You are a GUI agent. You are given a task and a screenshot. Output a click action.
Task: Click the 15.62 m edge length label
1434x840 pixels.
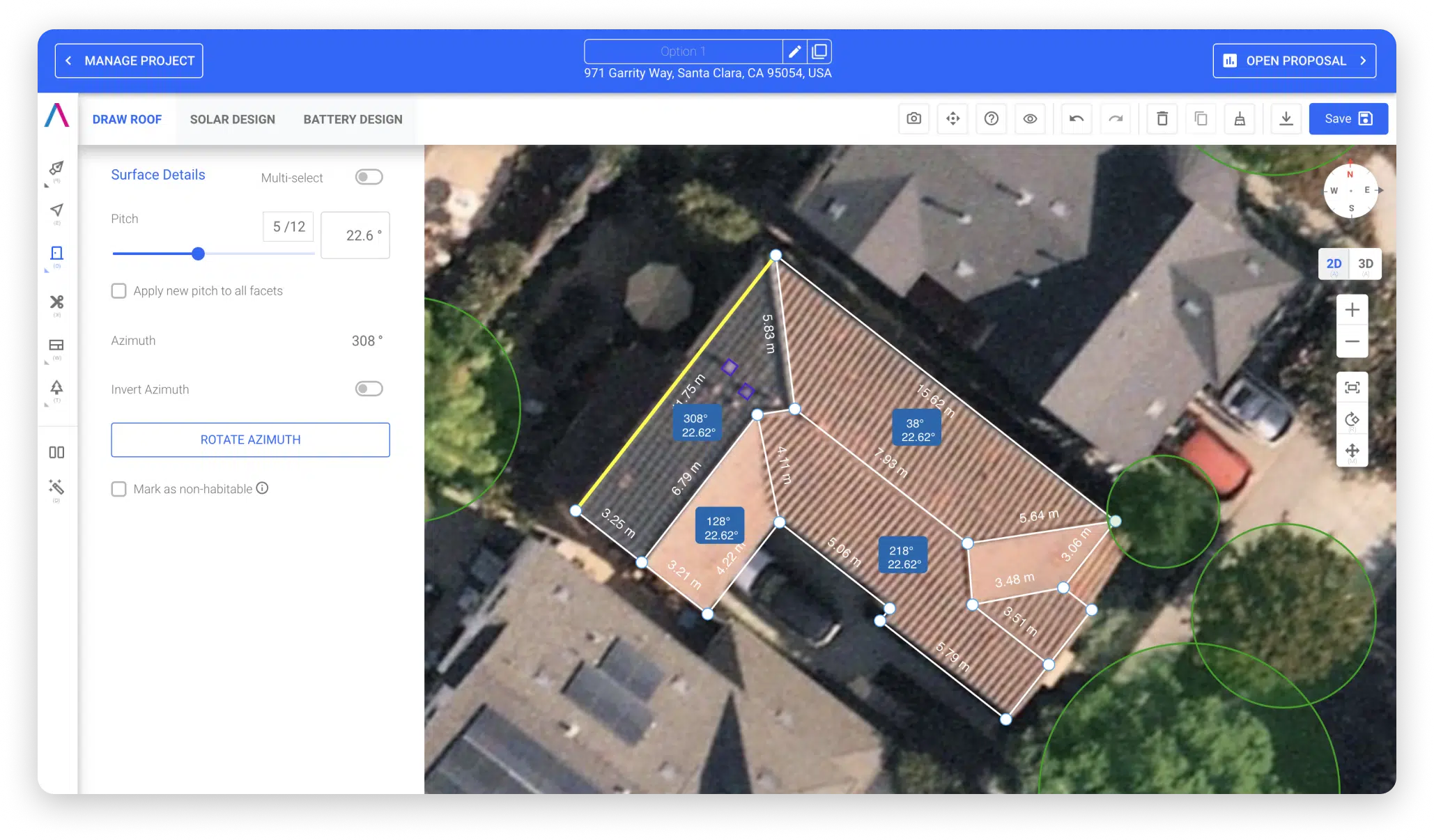(936, 400)
